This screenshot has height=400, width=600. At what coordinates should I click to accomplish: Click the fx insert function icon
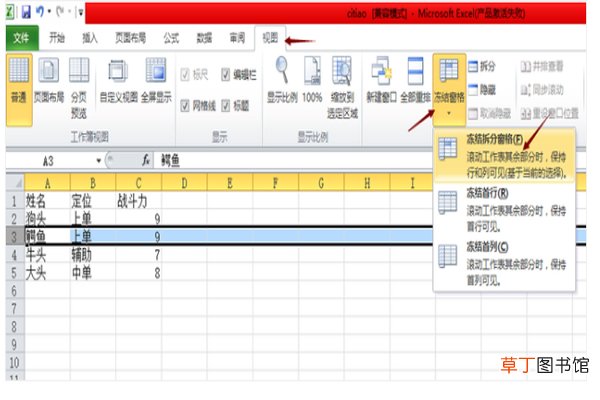[x=146, y=160]
